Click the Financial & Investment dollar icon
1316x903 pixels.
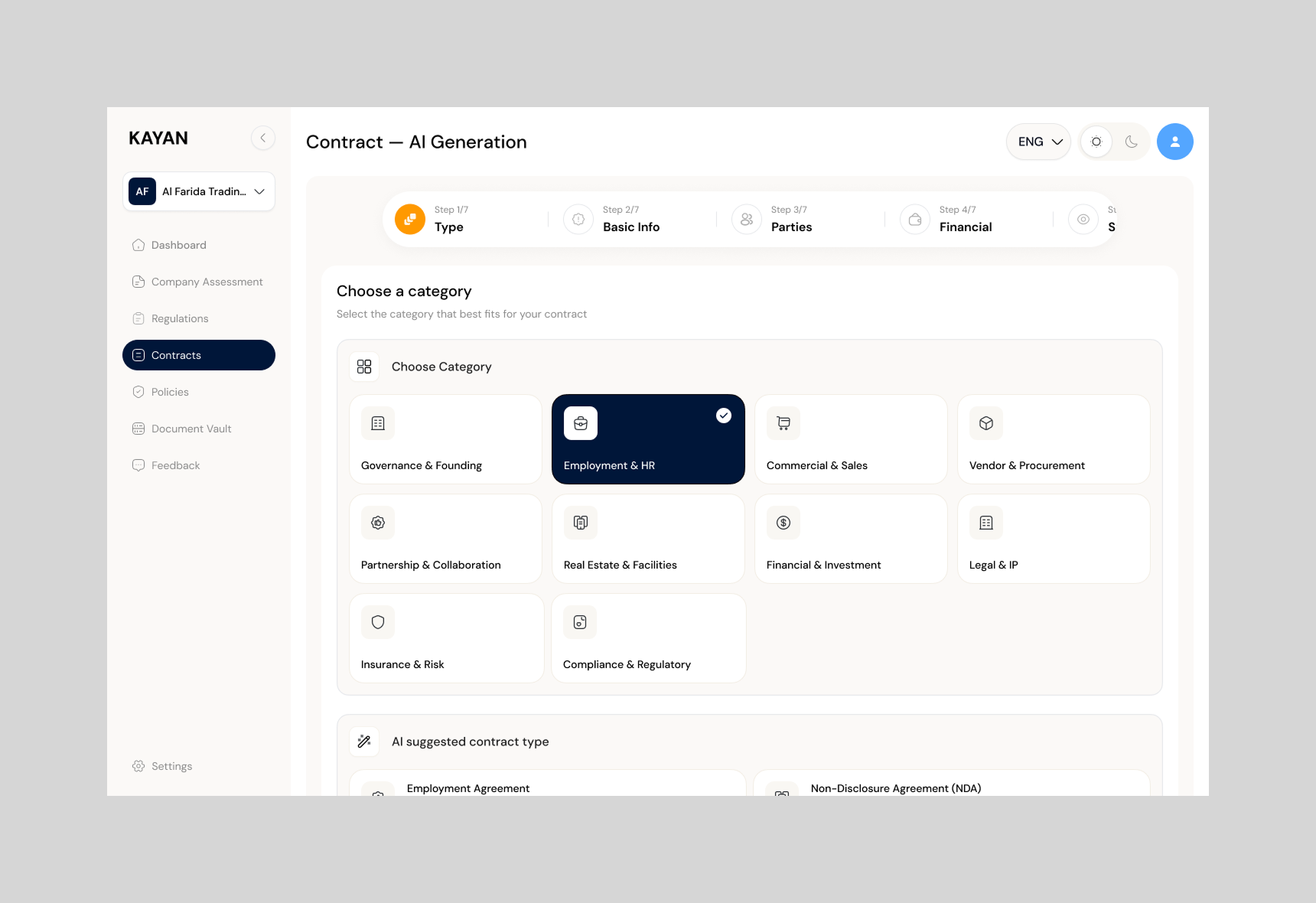click(x=783, y=523)
